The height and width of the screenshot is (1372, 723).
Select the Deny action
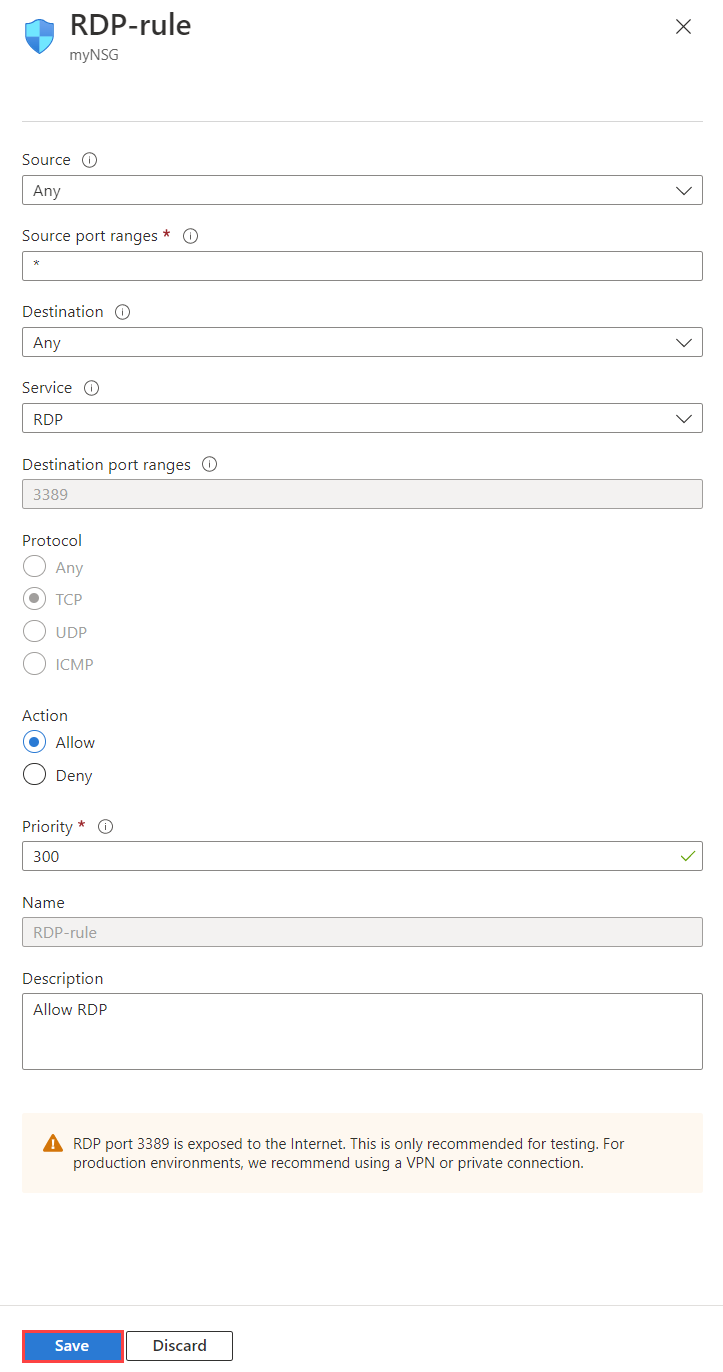tap(33, 774)
